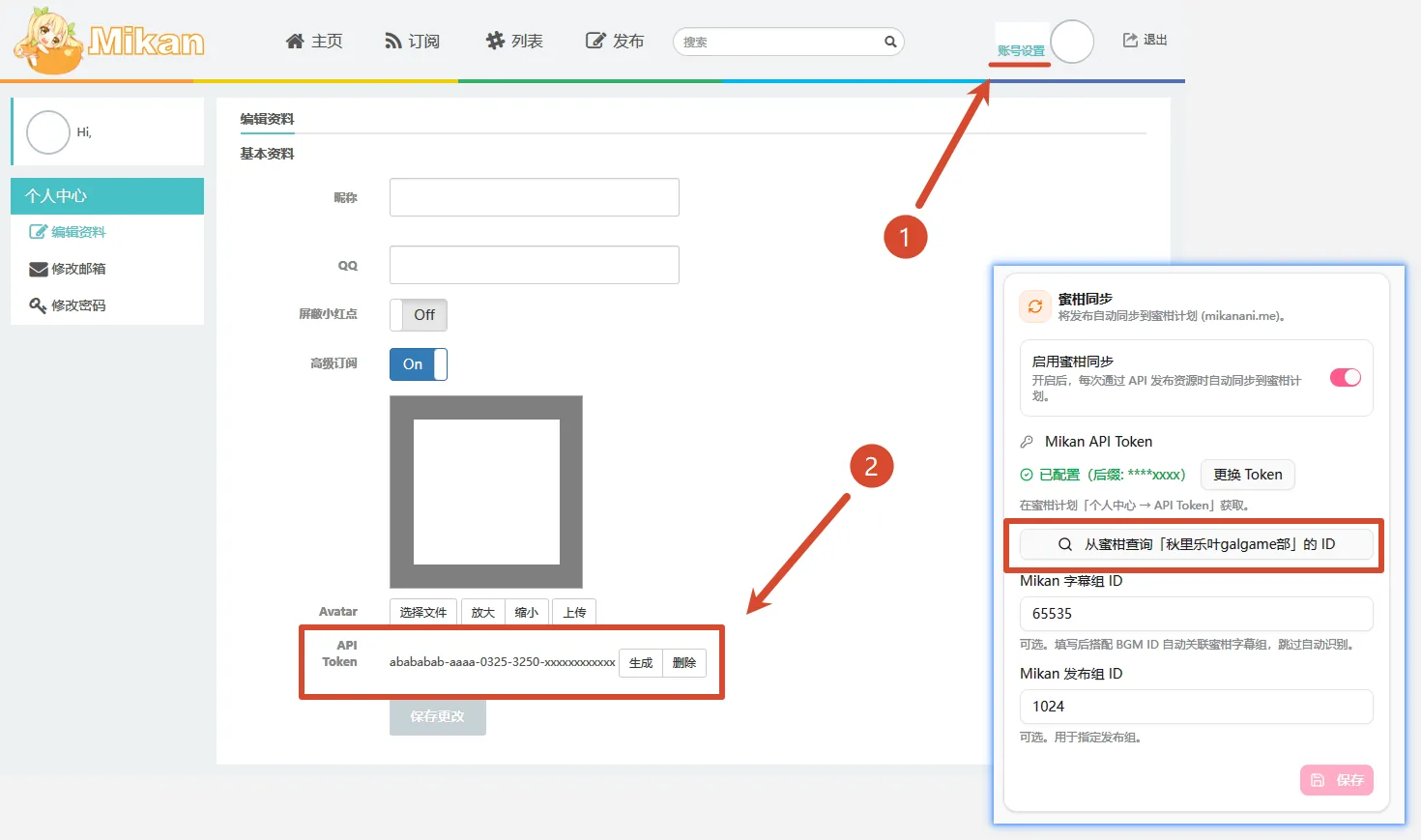
Task: Click the key icon beside Mikan API Token
Action: [1028, 442]
